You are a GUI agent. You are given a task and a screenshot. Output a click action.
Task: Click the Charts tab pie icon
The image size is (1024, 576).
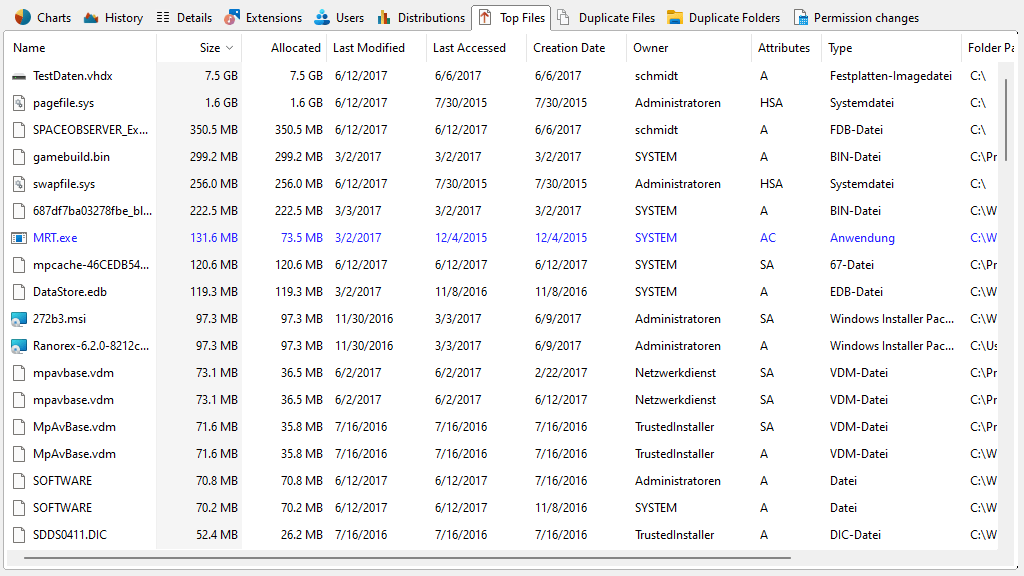[22, 17]
